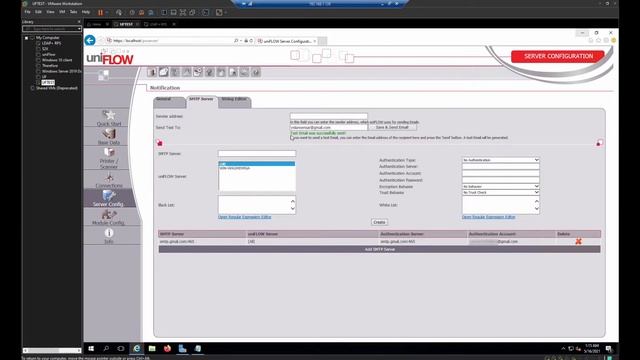Open VMware Help menu
The image size is (640, 360).
86,12
